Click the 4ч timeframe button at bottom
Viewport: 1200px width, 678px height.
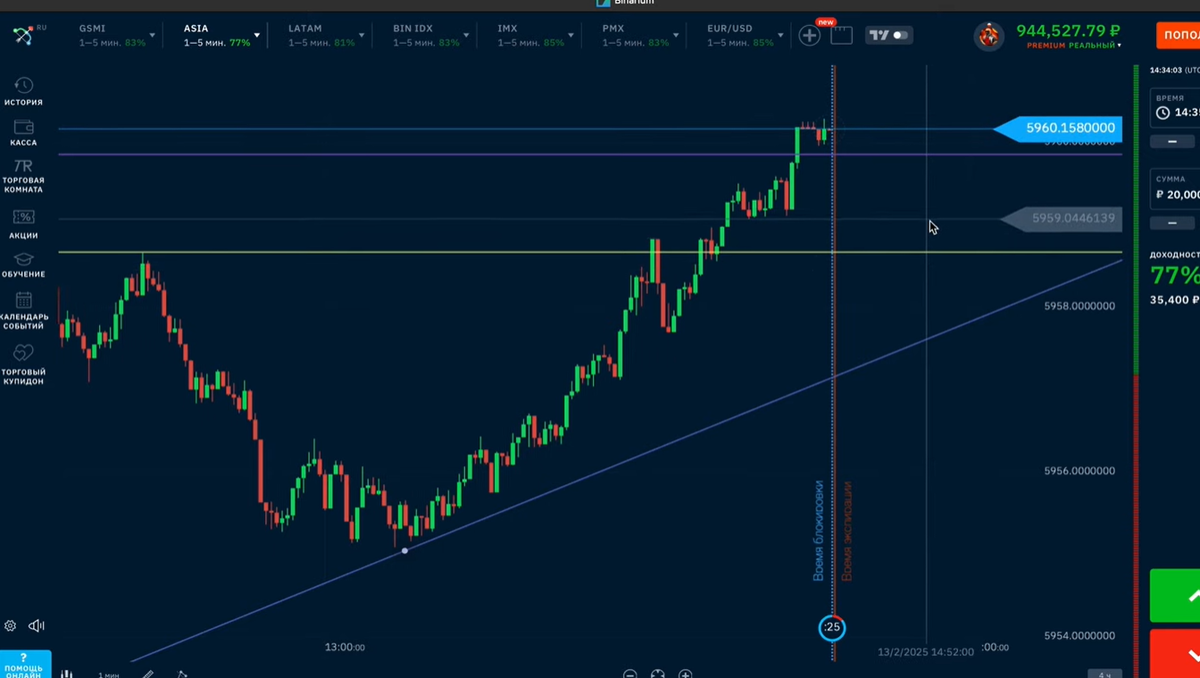[x=1105, y=674]
